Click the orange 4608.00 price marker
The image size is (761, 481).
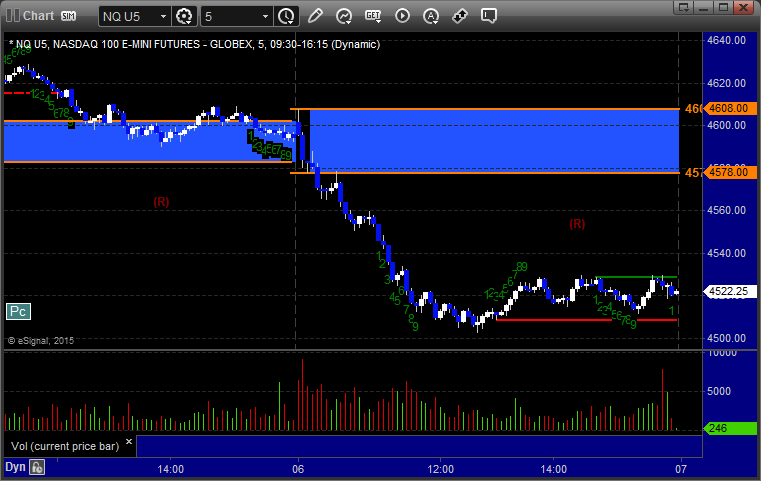pyautogui.click(x=730, y=108)
